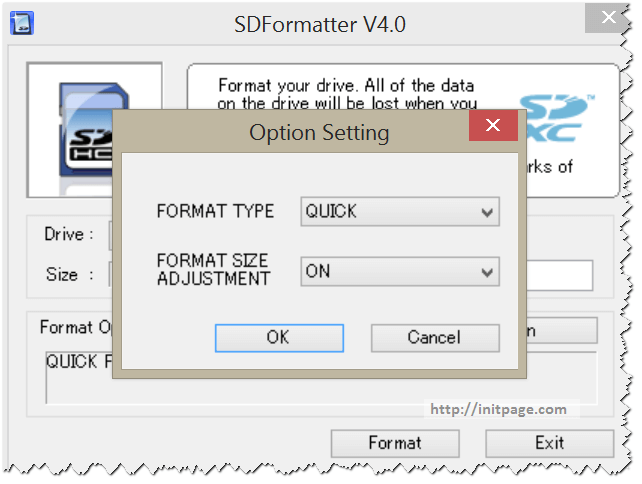Viewport: 642px width, 484px height.
Task: Close the Option Setting dialog with red X
Action: coord(493,125)
